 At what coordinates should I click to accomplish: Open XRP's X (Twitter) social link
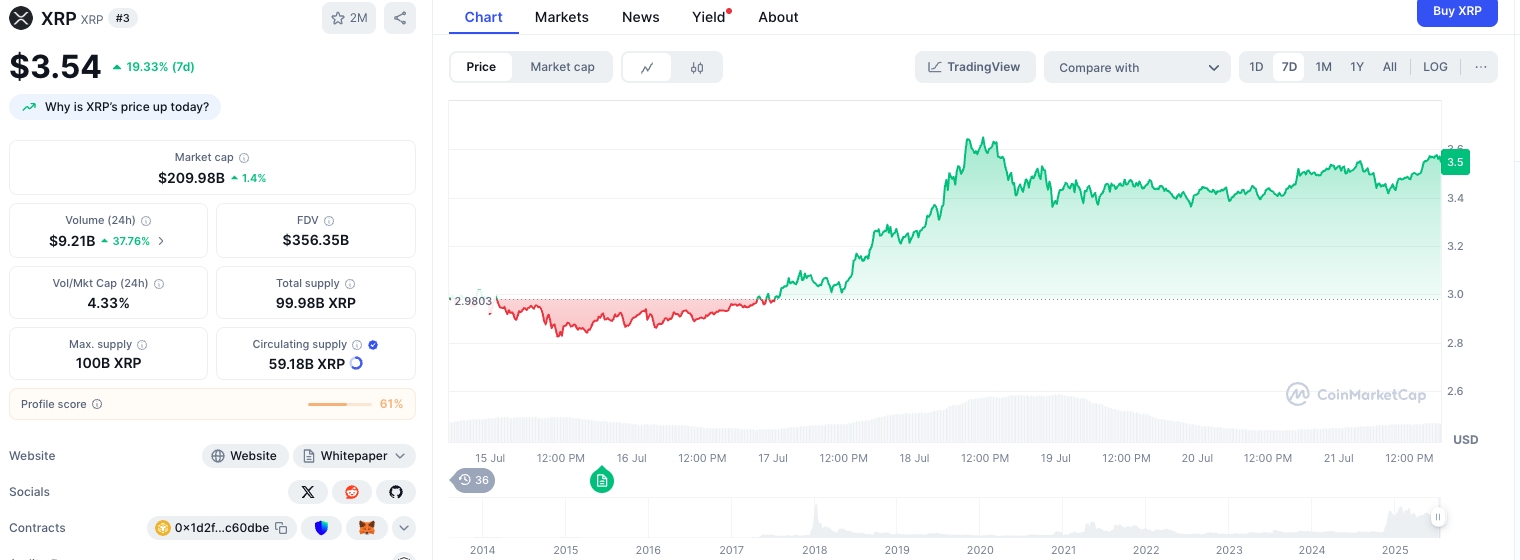(x=307, y=492)
